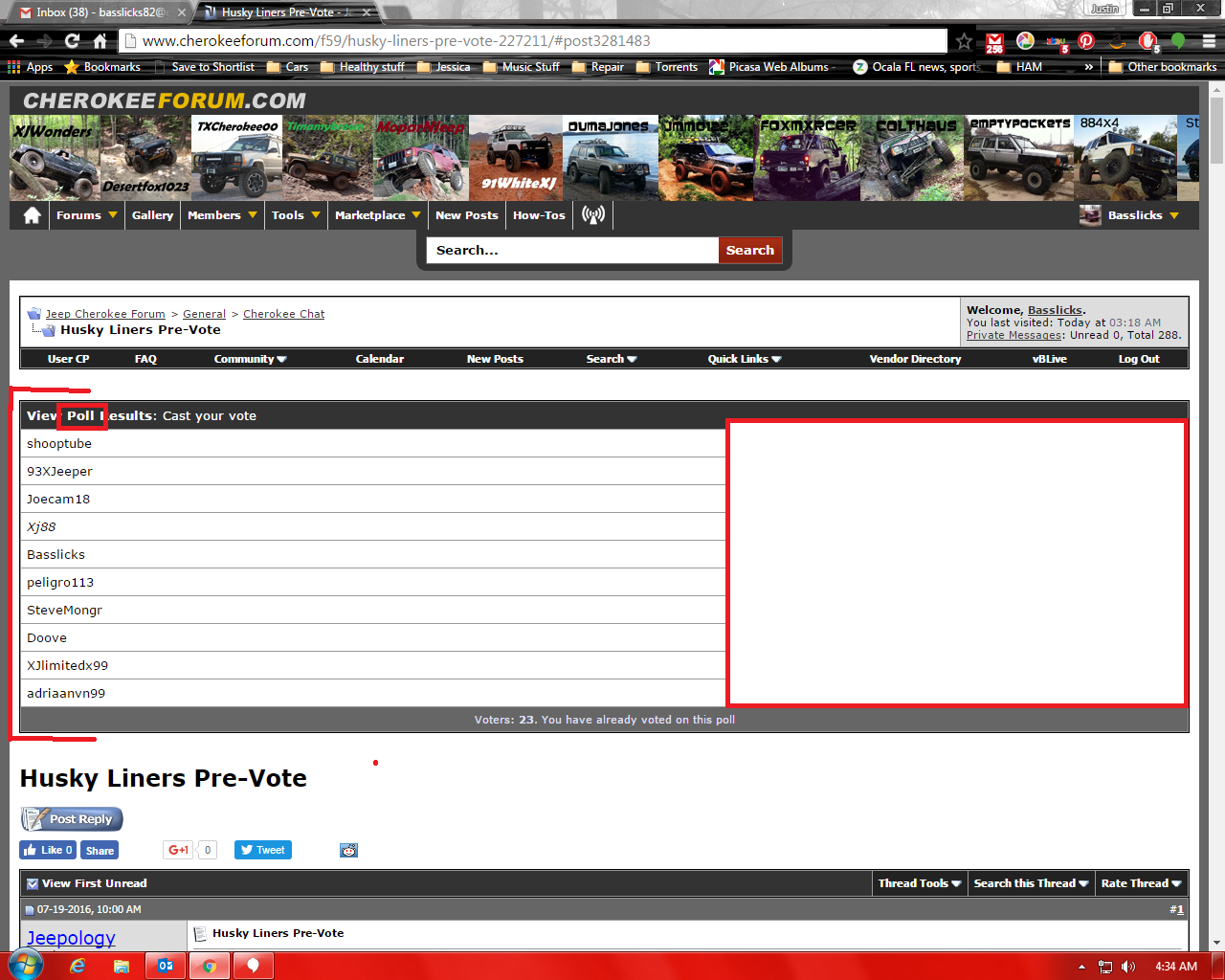This screenshot has height=980, width=1225.
Task: Open the New Posts menu item
Action: pyautogui.click(x=466, y=215)
